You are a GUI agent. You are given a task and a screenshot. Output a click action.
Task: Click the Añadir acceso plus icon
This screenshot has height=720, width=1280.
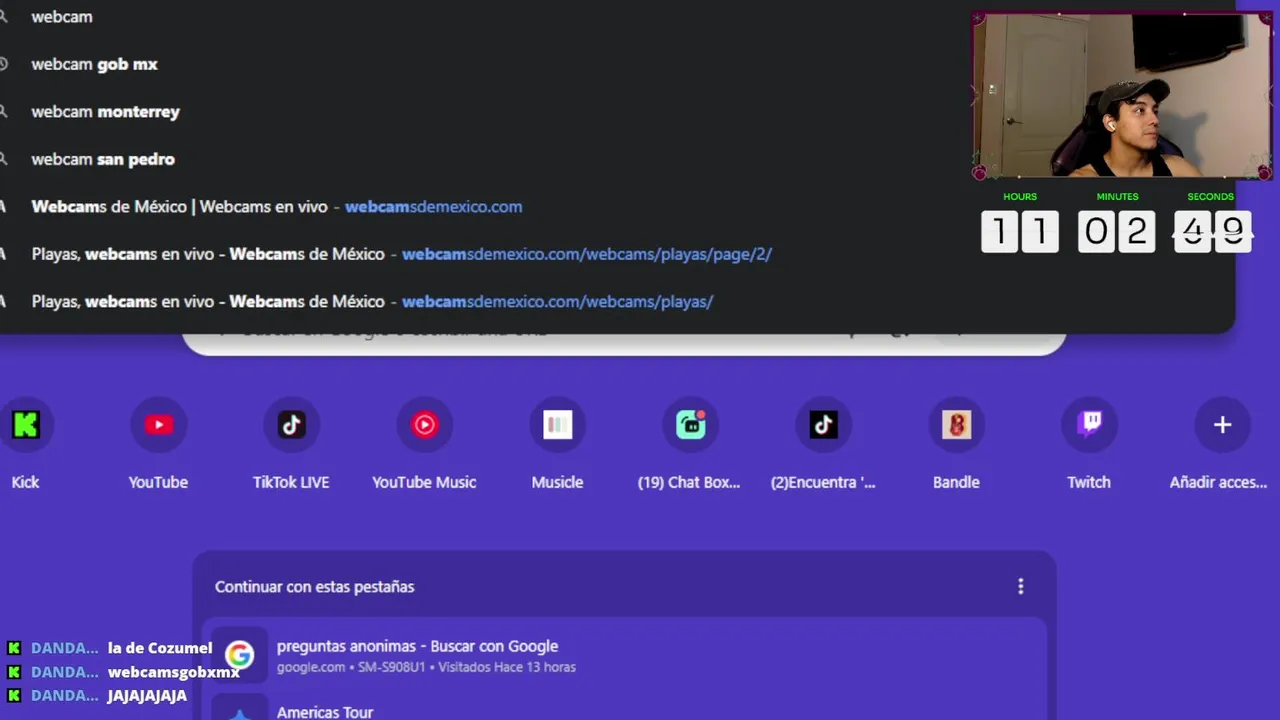point(1222,425)
